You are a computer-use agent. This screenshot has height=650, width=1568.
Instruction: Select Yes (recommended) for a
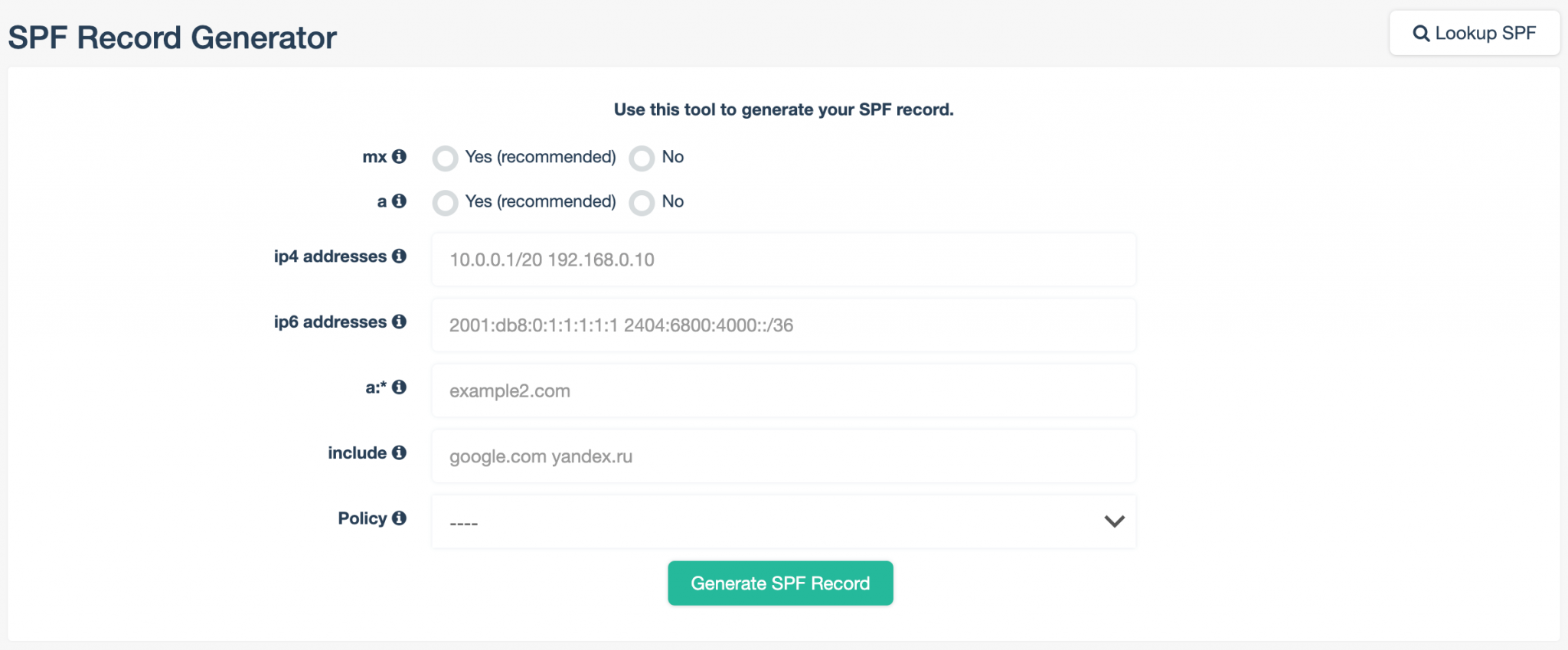[x=445, y=202]
